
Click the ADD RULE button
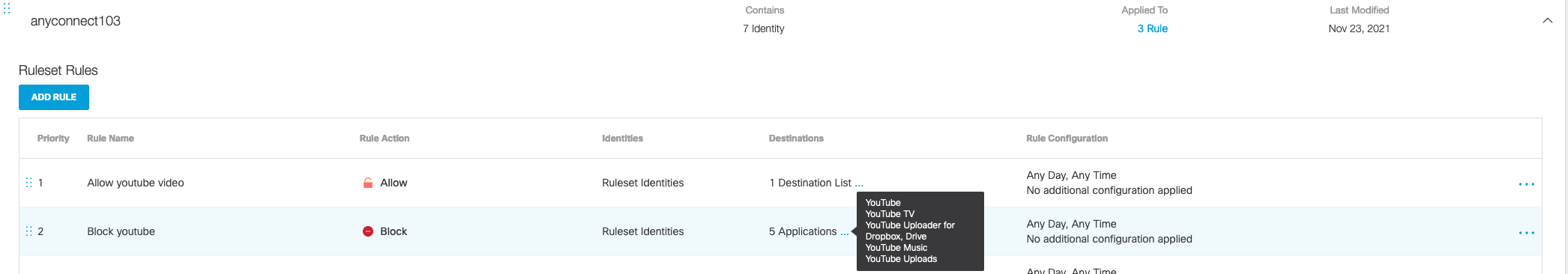point(54,97)
